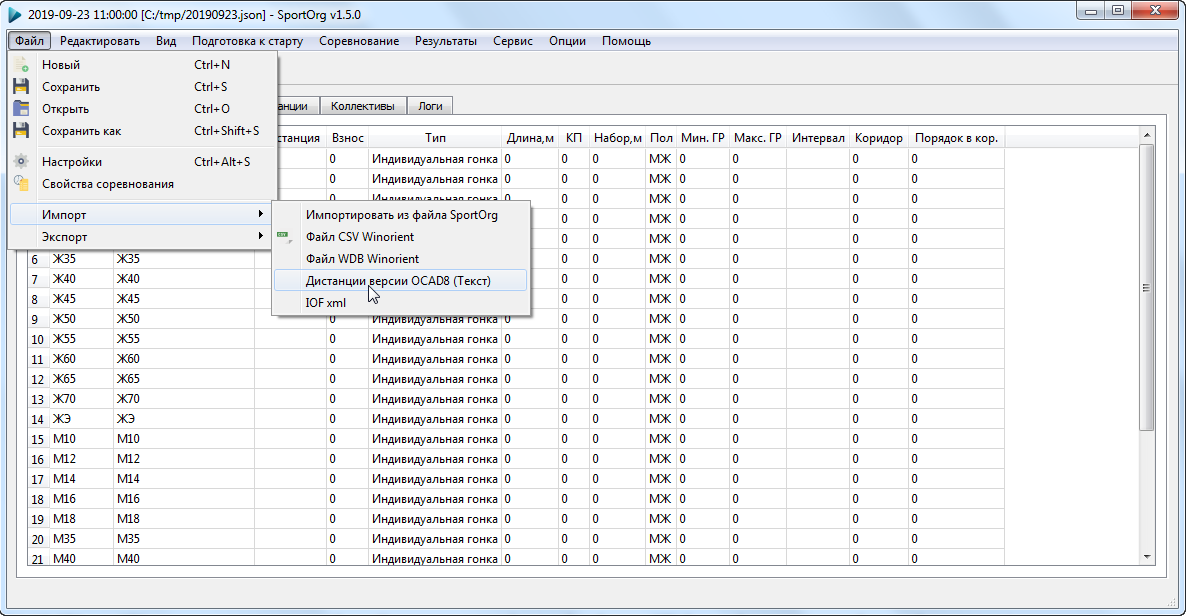Click row header number 17
This screenshot has height=616, width=1186.
tap(38, 479)
